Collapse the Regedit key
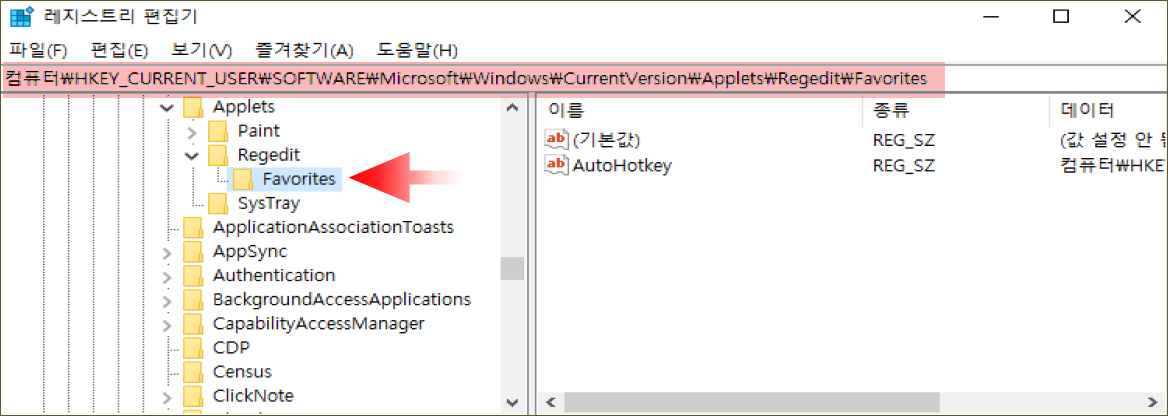This screenshot has width=1168, height=416. tap(192, 156)
